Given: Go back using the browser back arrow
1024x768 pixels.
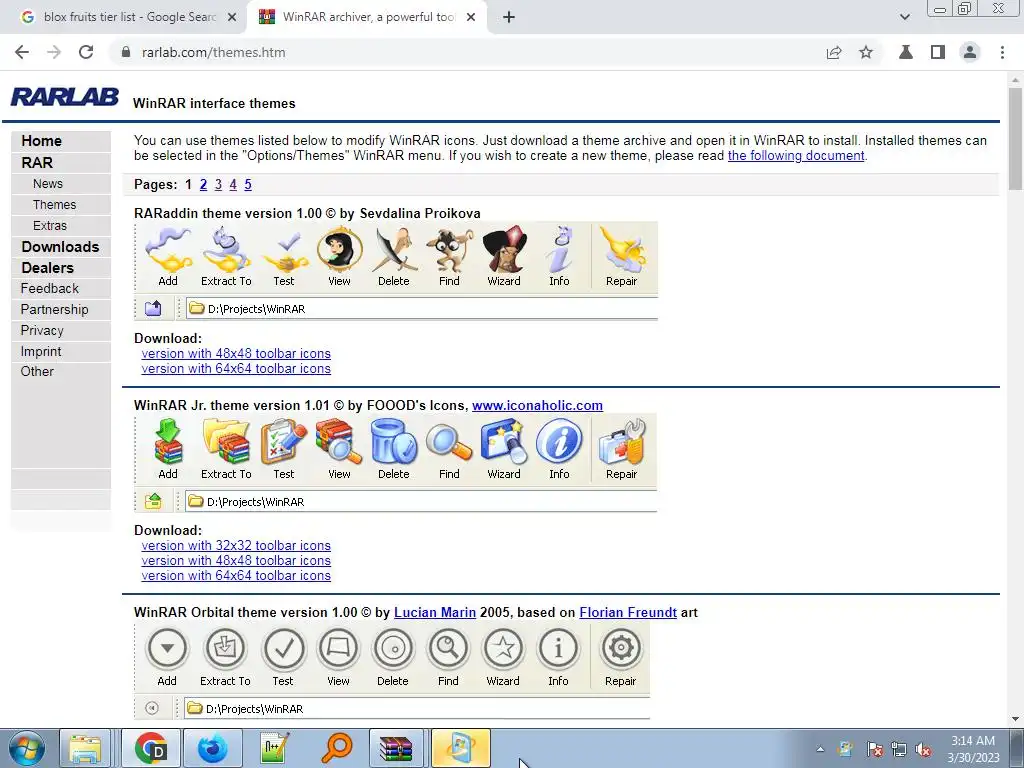Looking at the screenshot, I should 22,52.
